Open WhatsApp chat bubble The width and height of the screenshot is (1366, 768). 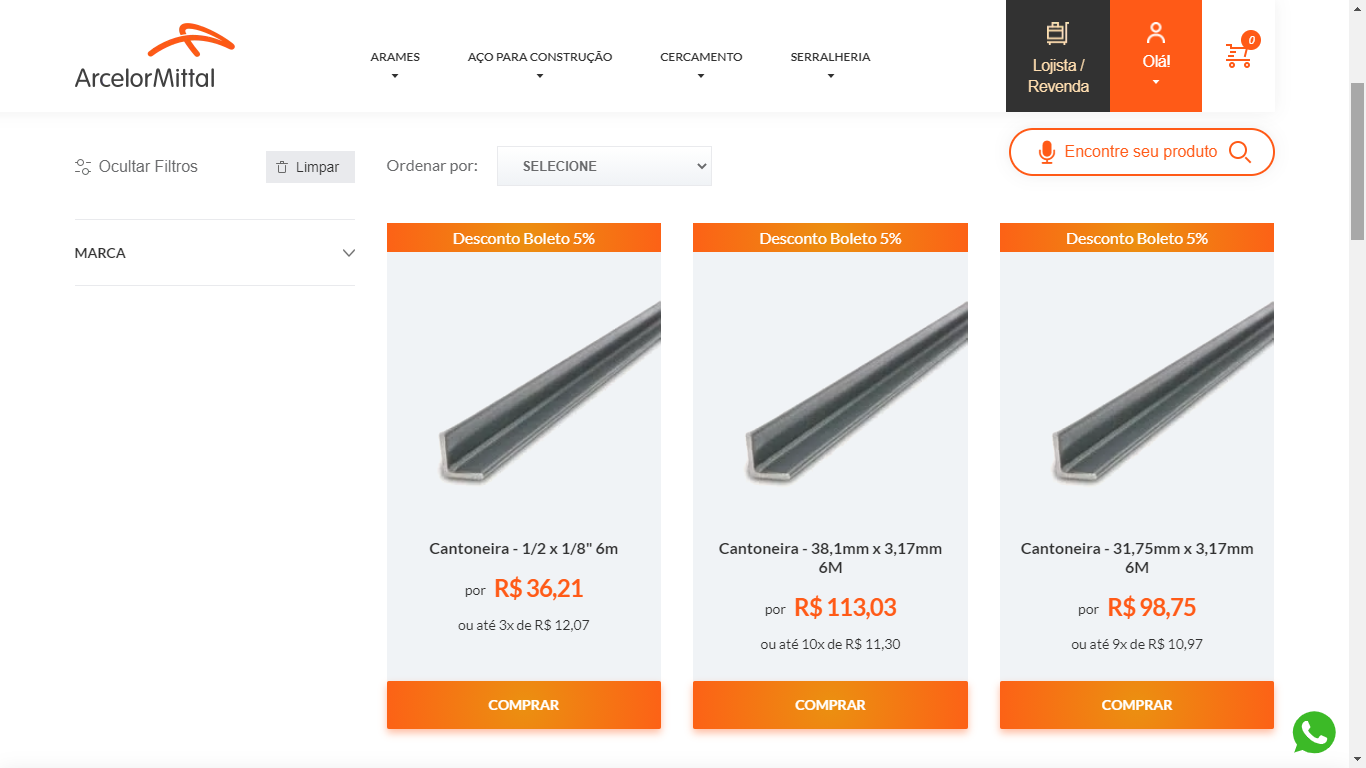tap(1313, 732)
